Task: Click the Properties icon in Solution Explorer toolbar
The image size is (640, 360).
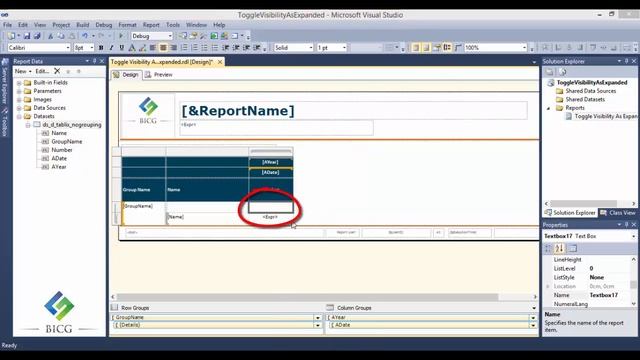Action: (563, 72)
